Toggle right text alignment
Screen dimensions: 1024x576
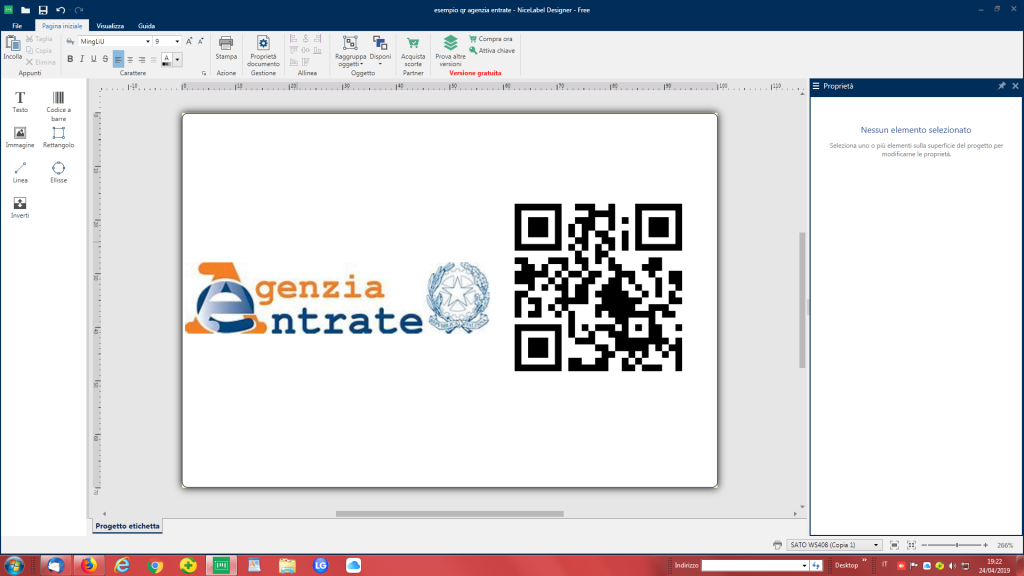pos(142,59)
